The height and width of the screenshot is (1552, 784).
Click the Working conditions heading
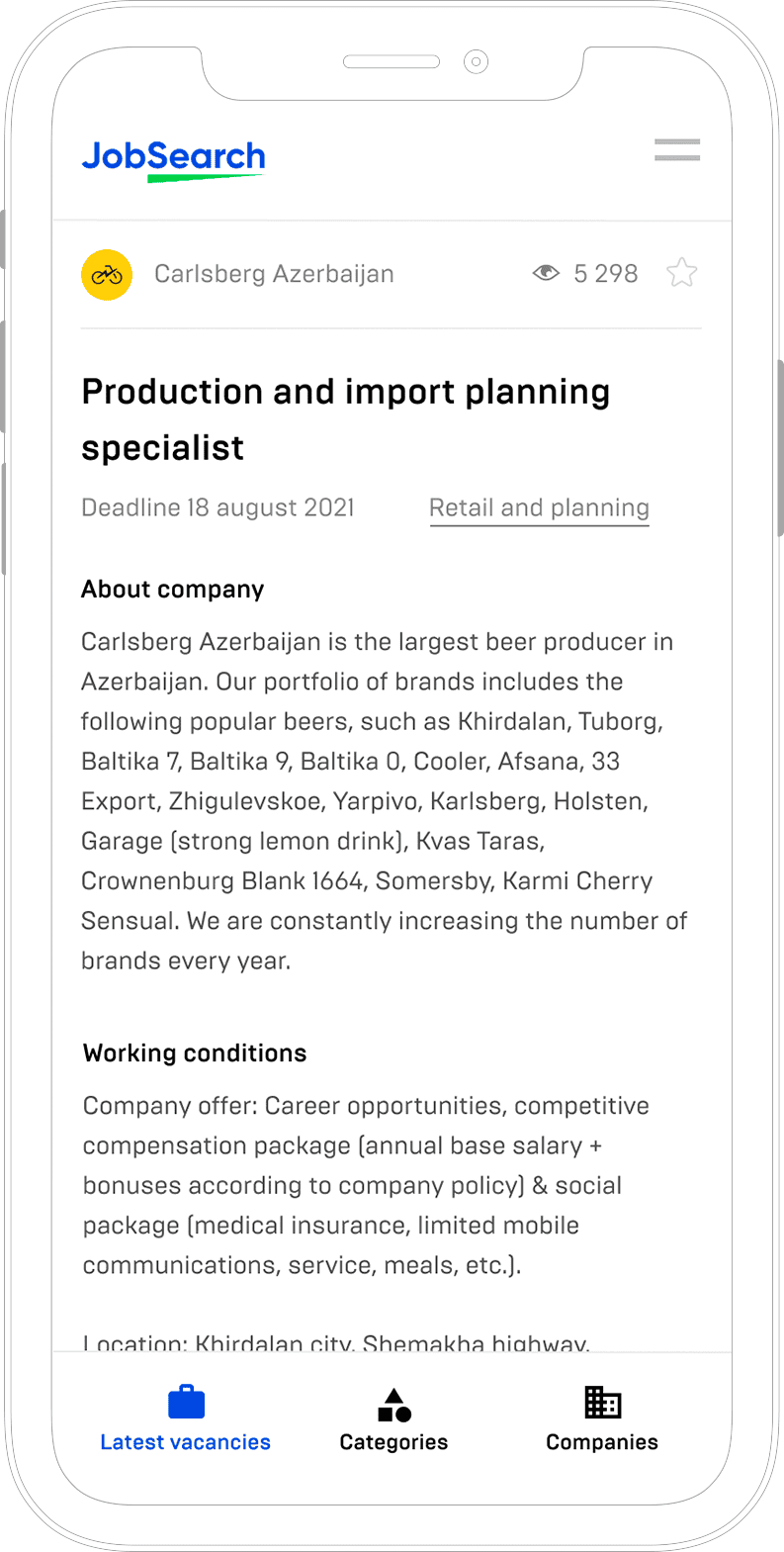(x=195, y=1053)
